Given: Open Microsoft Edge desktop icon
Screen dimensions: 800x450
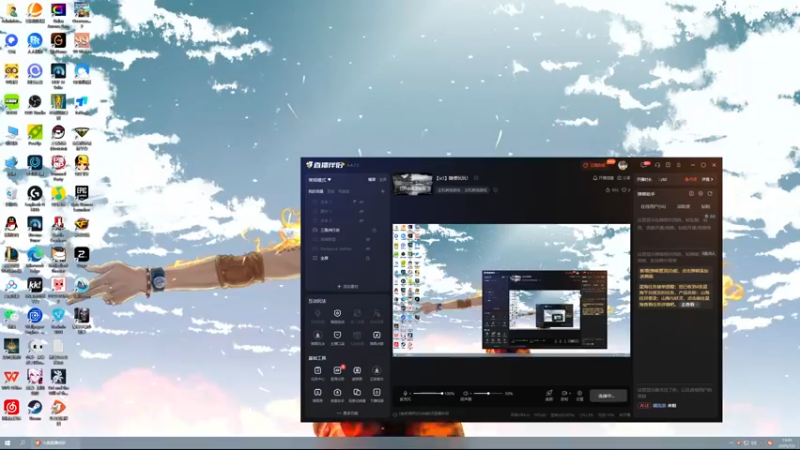Looking at the screenshot, I should [35, 259].
